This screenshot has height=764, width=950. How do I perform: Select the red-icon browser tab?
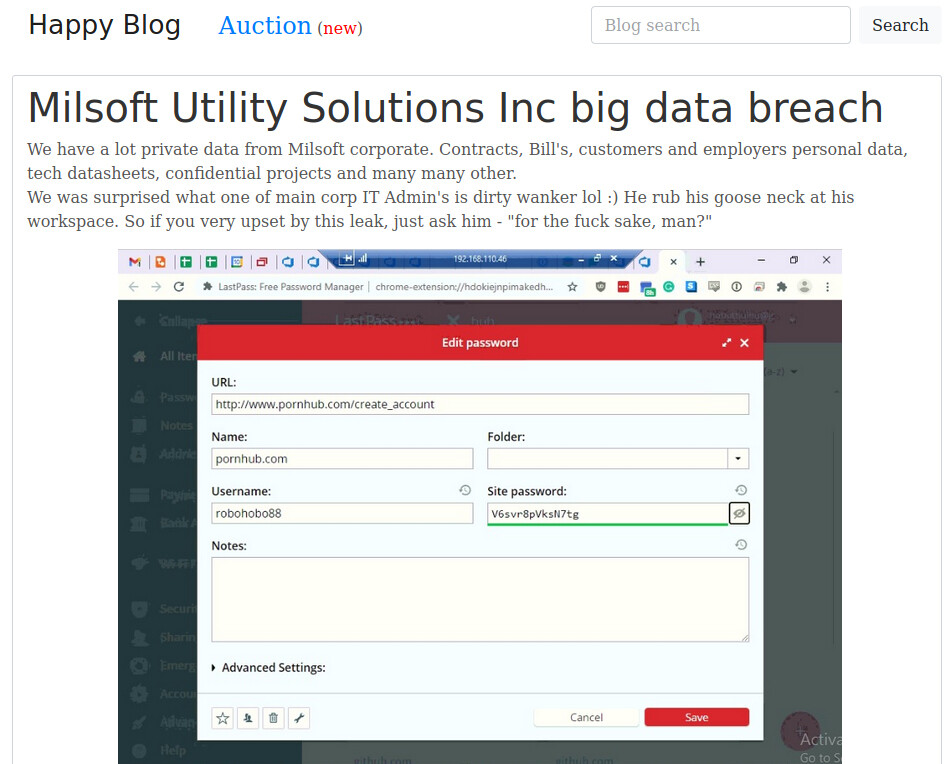(x=262, y=262)
